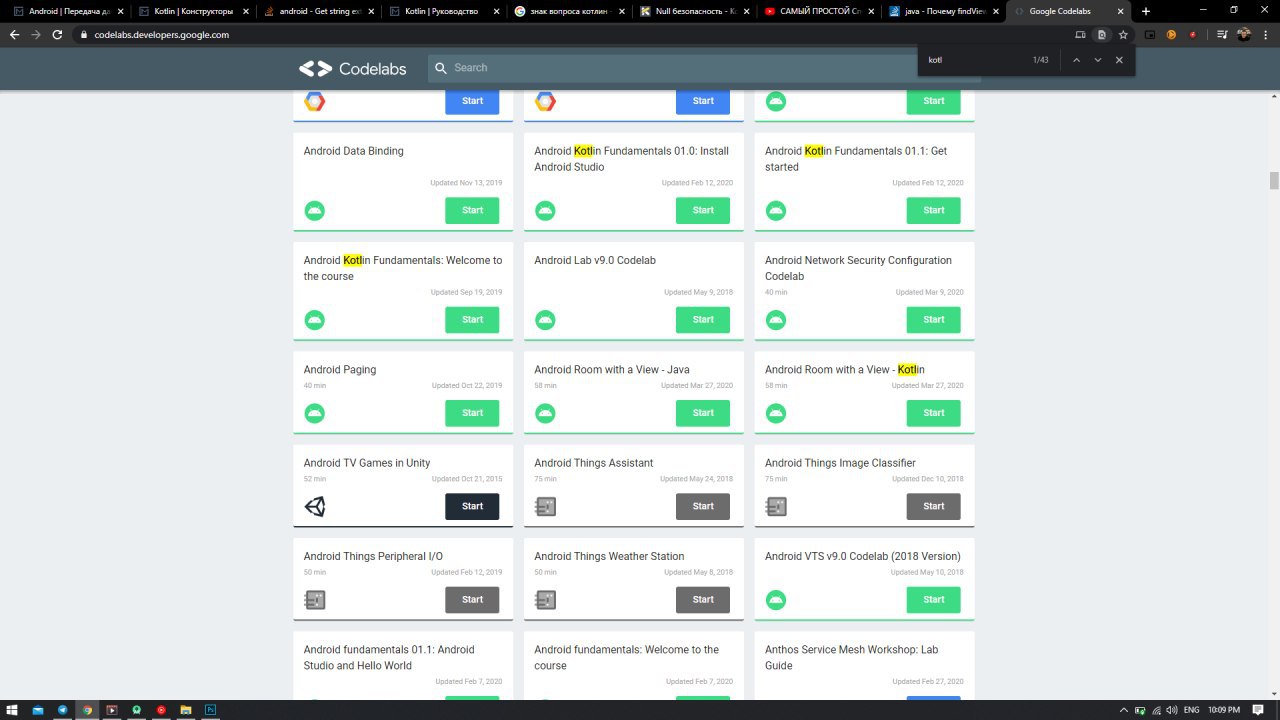
Task: Open File Explorer from the taskbar
Action: coord(186,710)
